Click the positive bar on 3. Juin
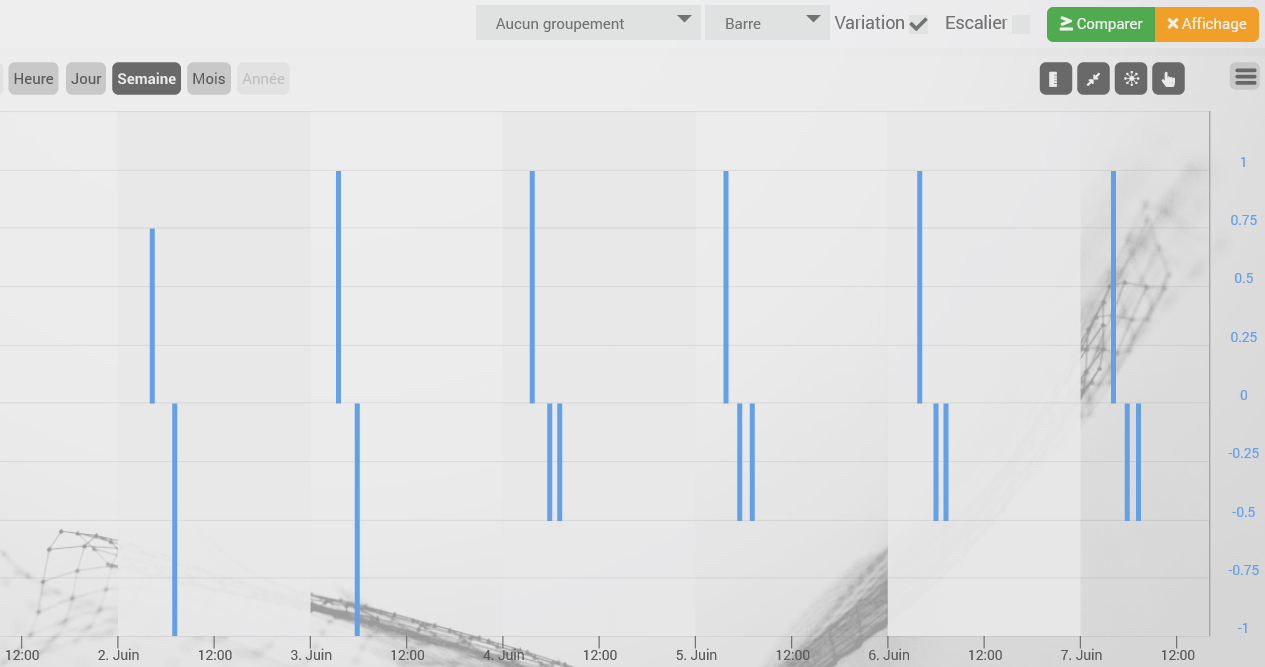The height and width of the screenshot is (667, 1265). coord(339,287)
